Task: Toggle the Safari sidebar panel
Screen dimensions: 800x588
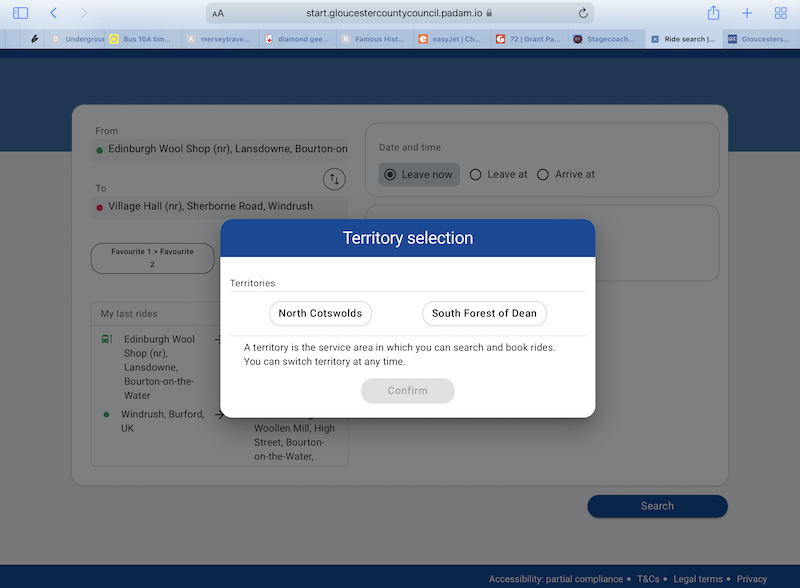Action: click(20, 13)
